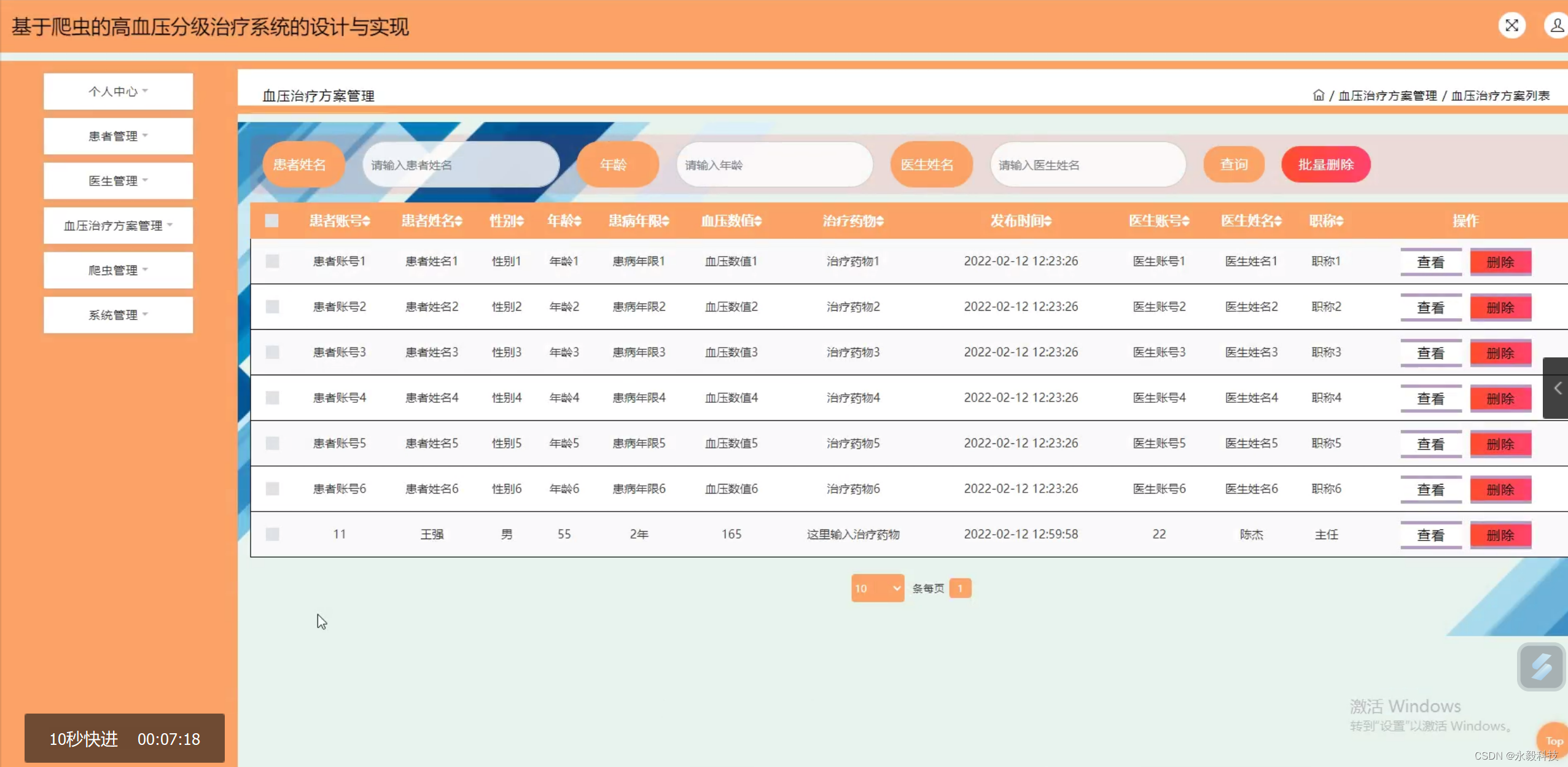
Task: Click the 查询 search button
Action: click(1233, 165)
